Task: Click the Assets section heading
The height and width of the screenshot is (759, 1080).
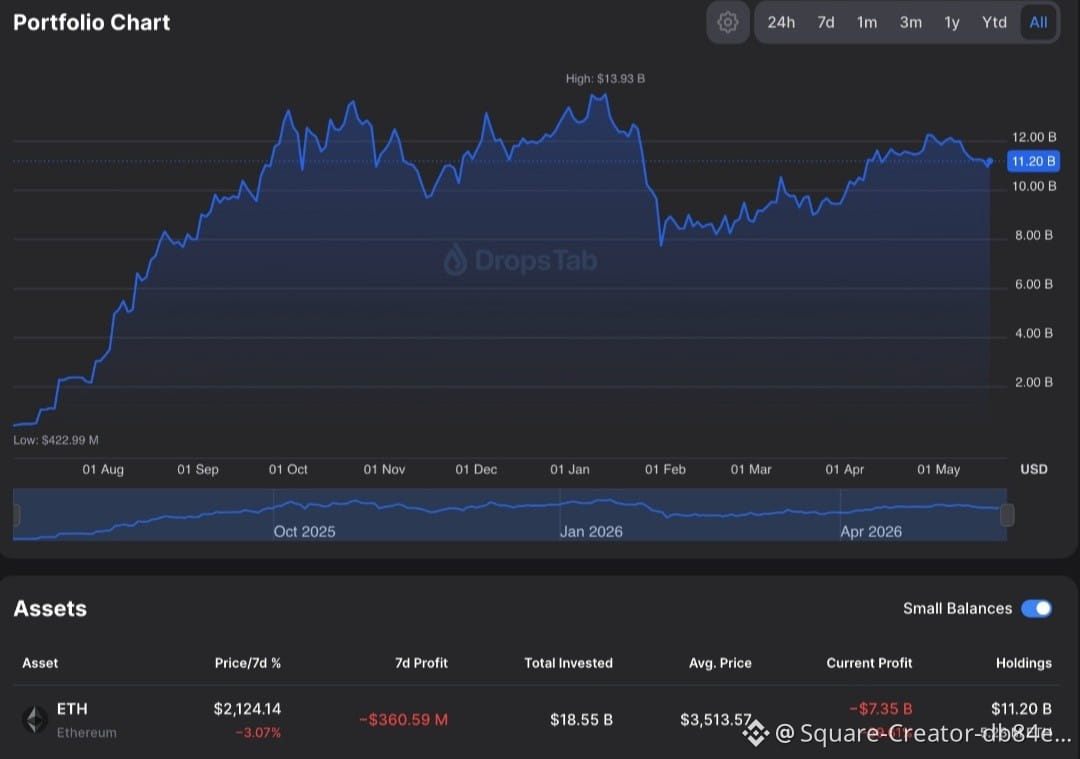Action: coord(50,609)
